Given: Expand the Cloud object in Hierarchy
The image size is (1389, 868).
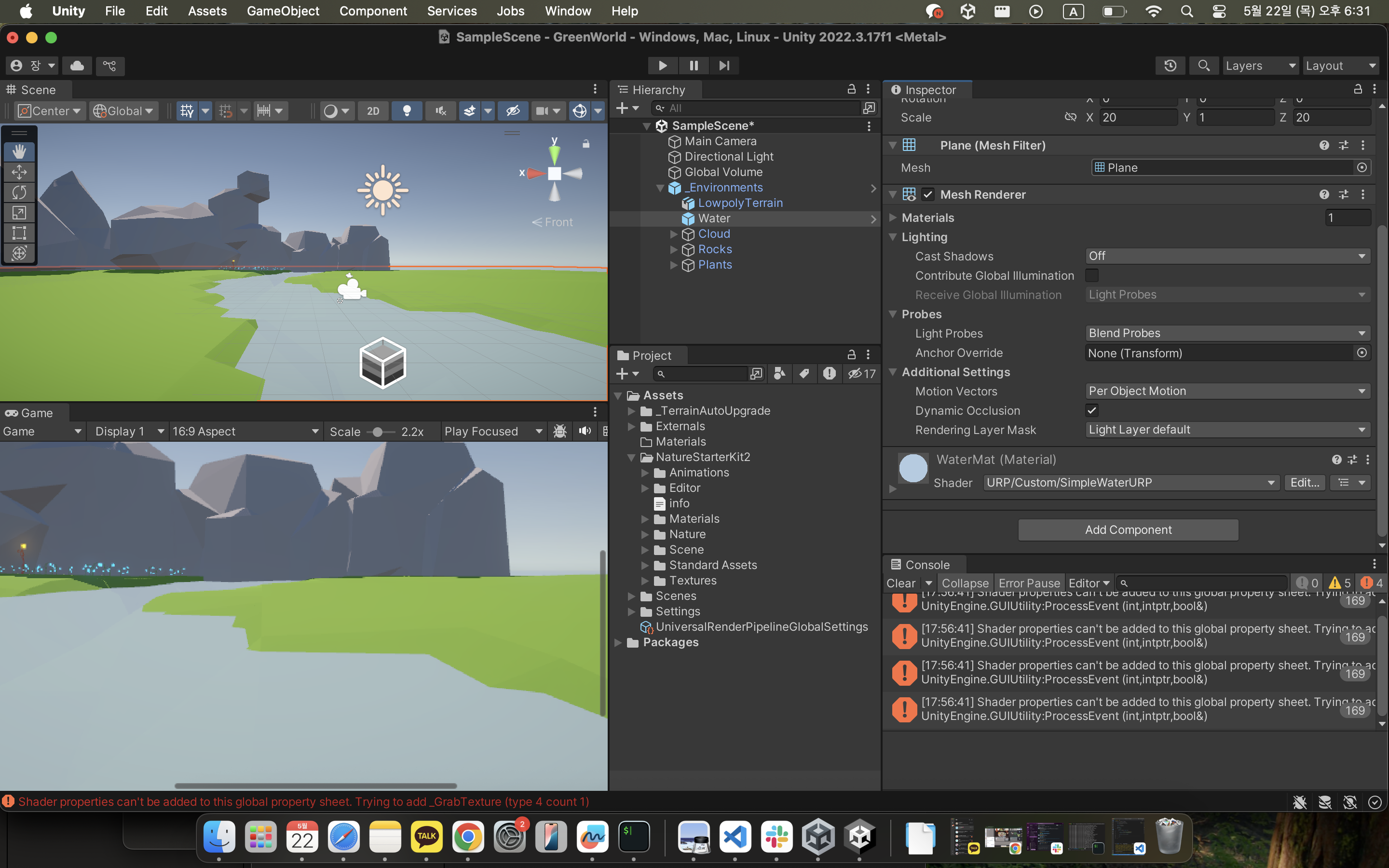Looking at the screenshot, I should [x=674, y=234].
